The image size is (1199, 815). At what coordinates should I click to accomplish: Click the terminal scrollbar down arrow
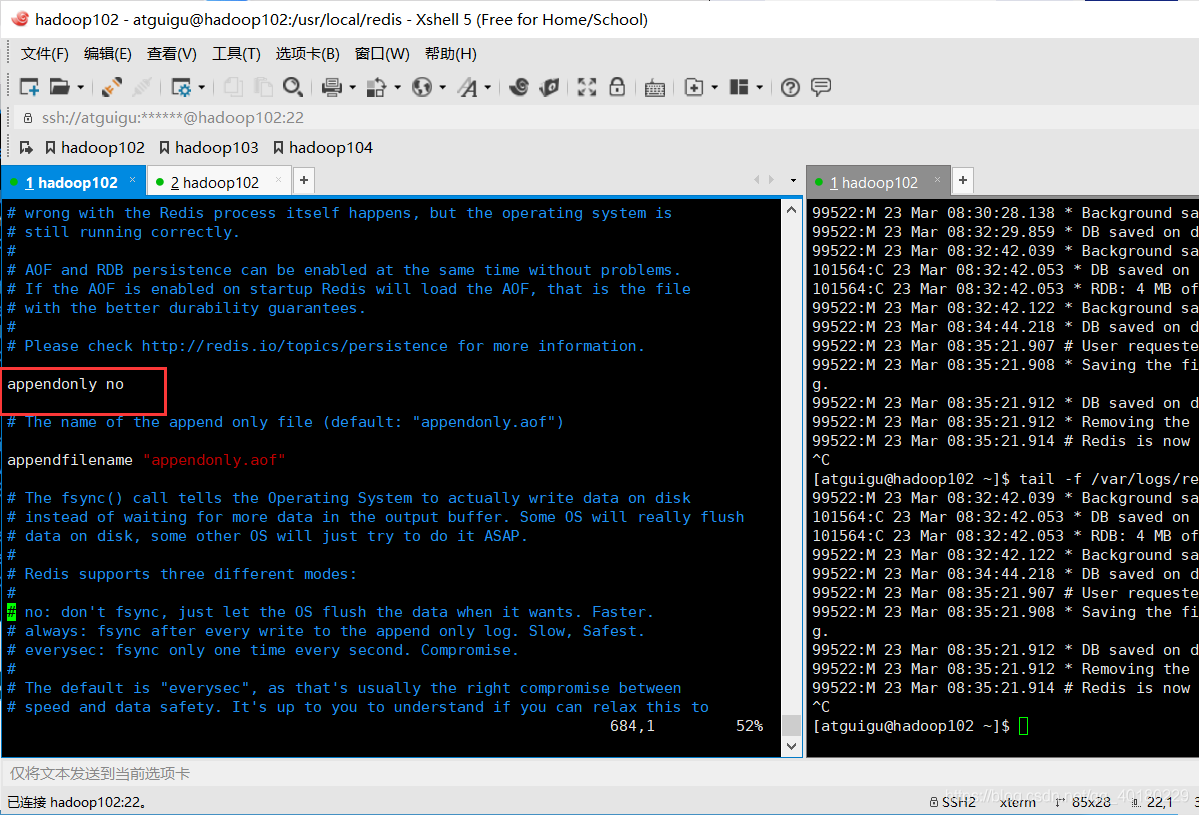click(x=791, y=746)
